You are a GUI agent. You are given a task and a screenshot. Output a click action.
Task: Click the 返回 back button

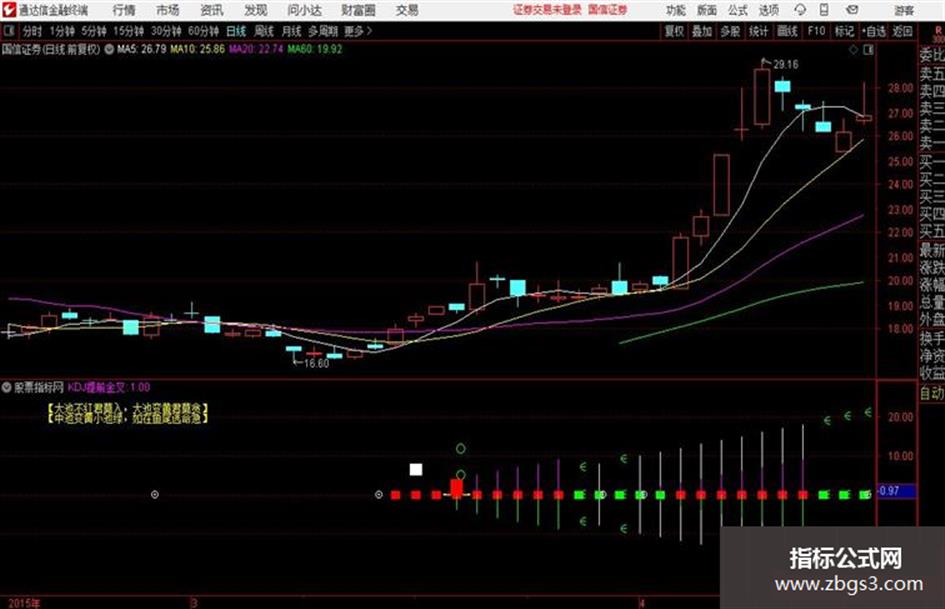tap(902, 31)
